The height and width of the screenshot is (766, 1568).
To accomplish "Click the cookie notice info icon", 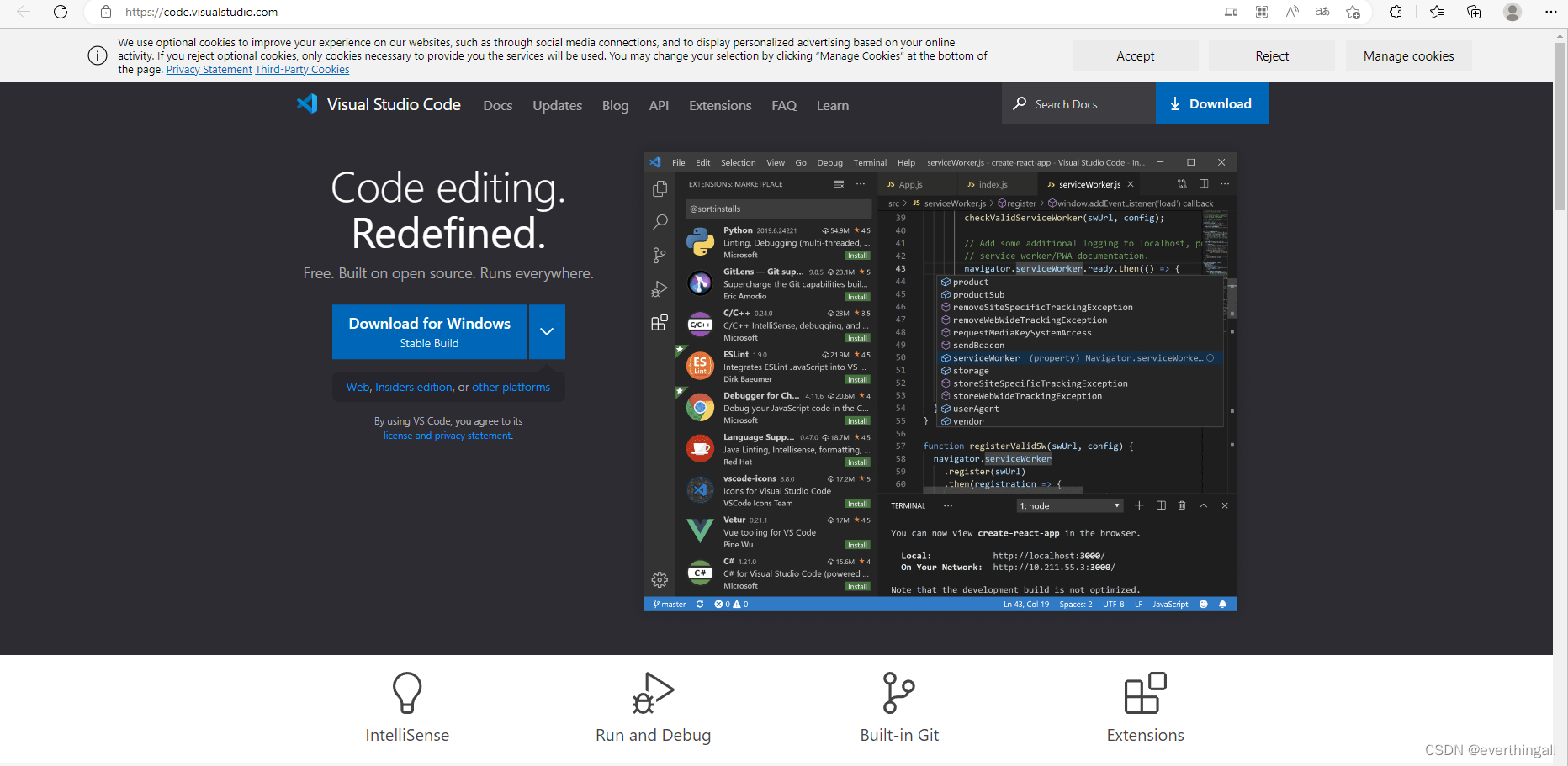I will (98, 55).
